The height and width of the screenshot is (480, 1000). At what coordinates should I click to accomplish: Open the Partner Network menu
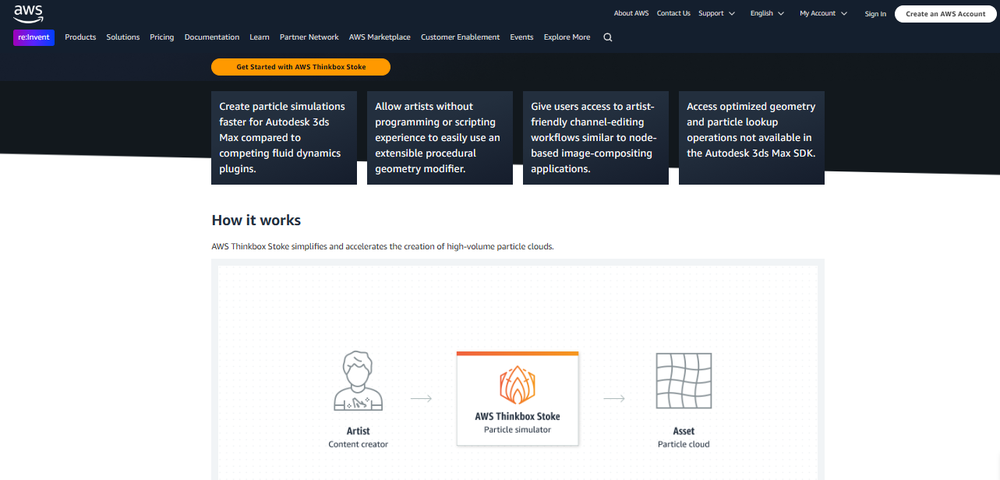click(x=309, y=38)
